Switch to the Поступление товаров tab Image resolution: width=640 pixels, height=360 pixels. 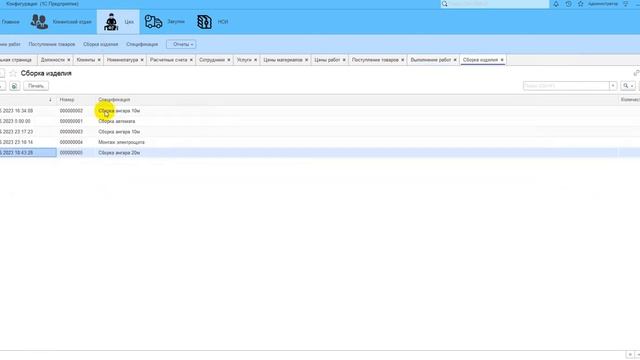click(x=375, y=60)
